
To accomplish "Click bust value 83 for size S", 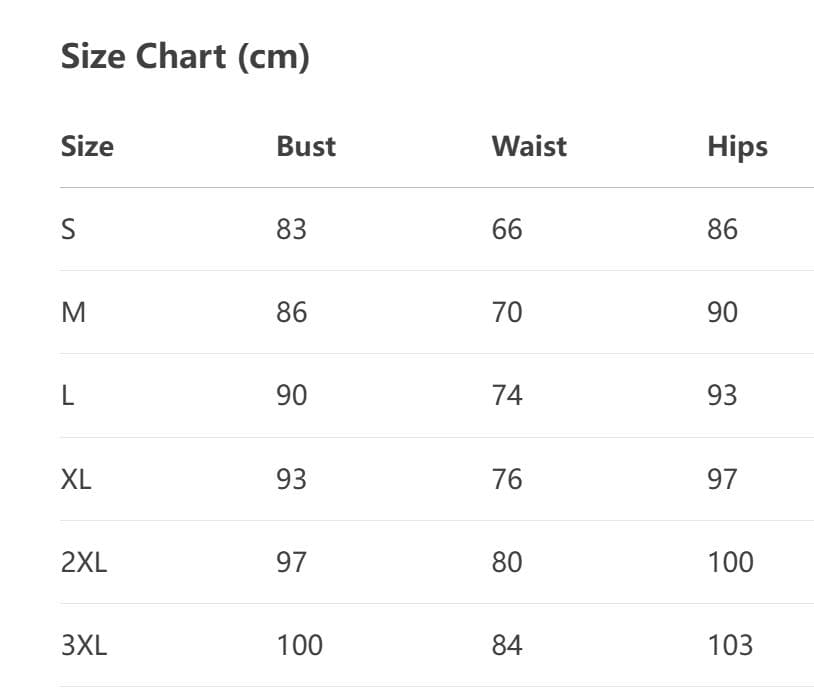I will (x=291, y=230).
